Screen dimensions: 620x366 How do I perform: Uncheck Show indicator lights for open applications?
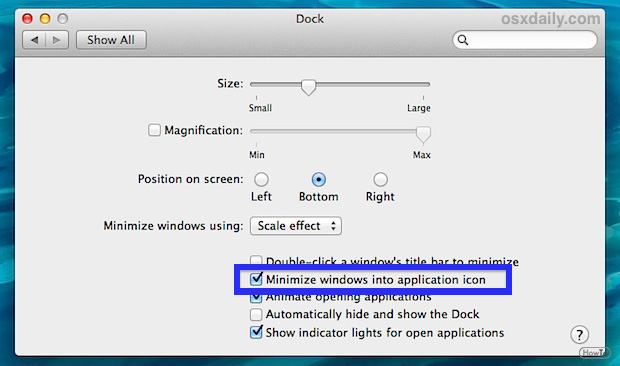pyautogui.click(x=256, y=332)
